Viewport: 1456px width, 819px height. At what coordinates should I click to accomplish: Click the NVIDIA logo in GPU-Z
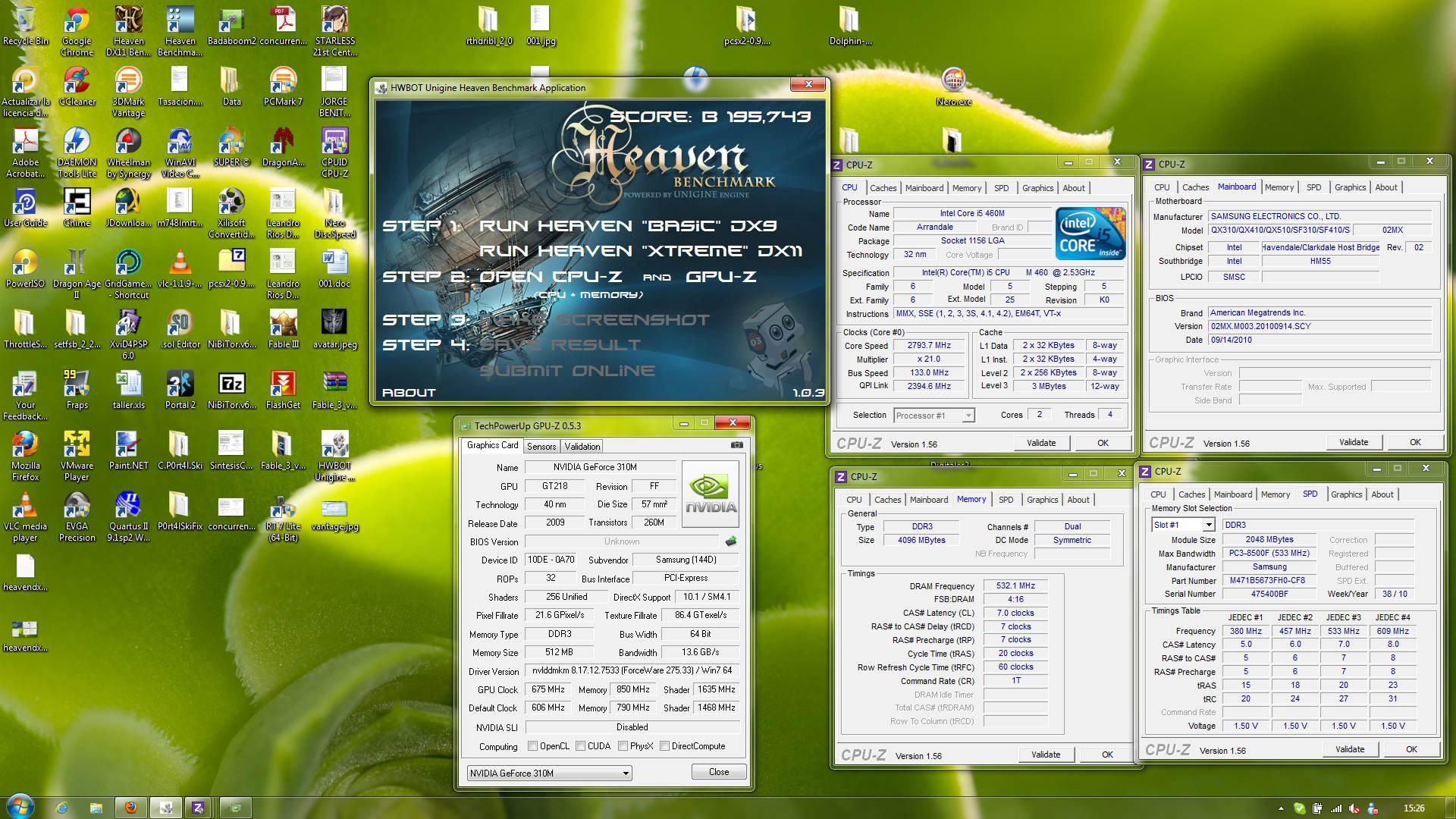[x=711, y=494]
